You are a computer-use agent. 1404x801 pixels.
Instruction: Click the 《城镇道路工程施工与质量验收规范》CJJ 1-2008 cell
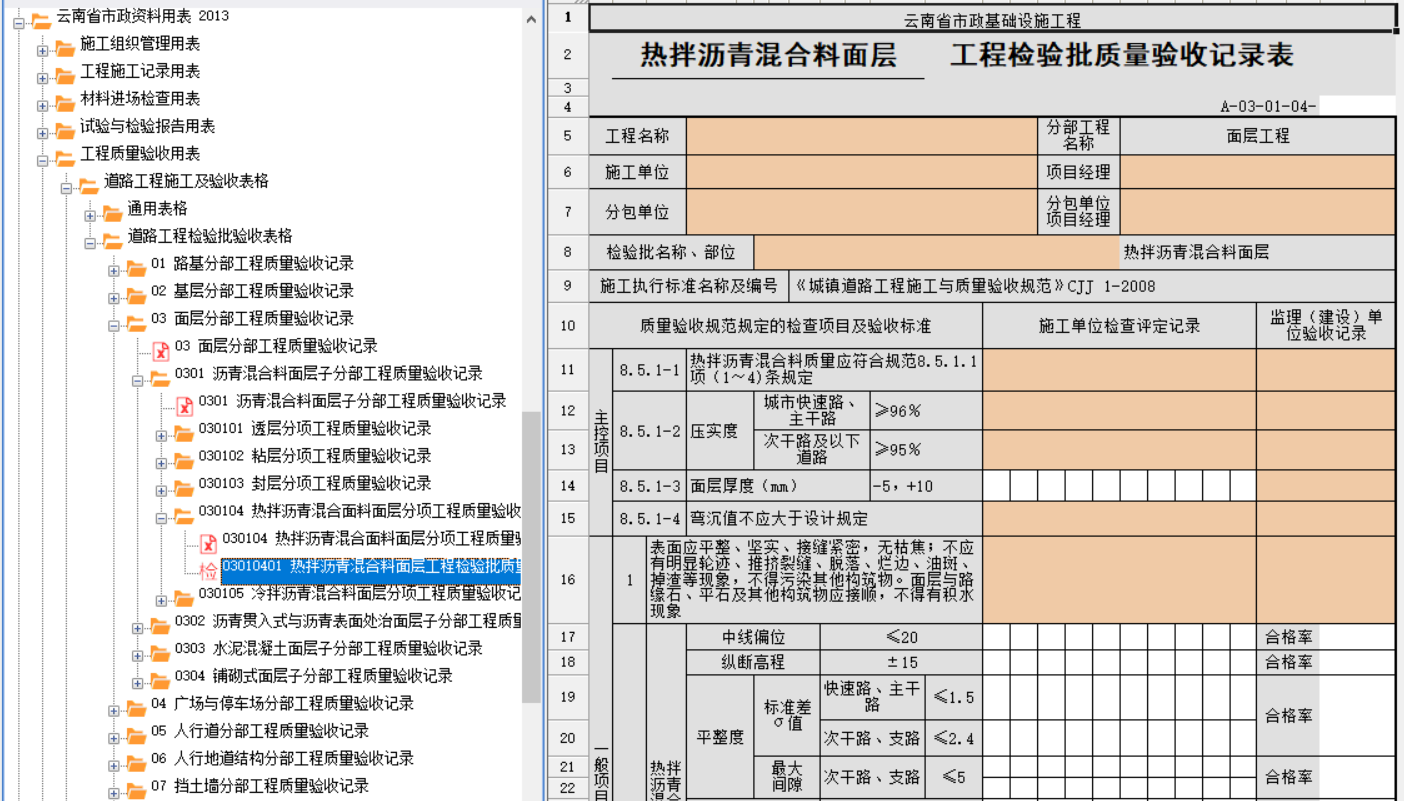point(1091,286)
